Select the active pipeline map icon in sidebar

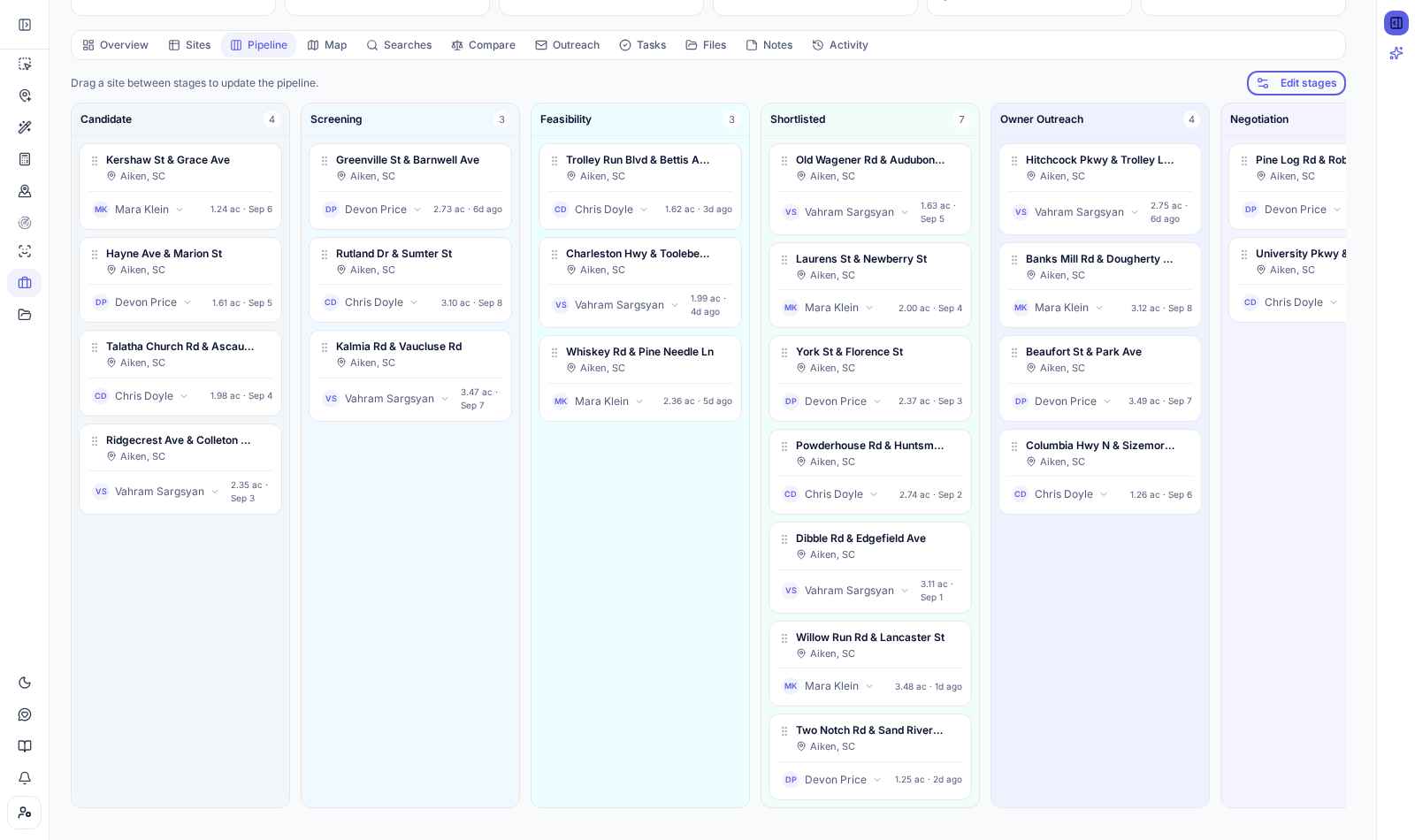pyautogui.click(x=25, y=283)
